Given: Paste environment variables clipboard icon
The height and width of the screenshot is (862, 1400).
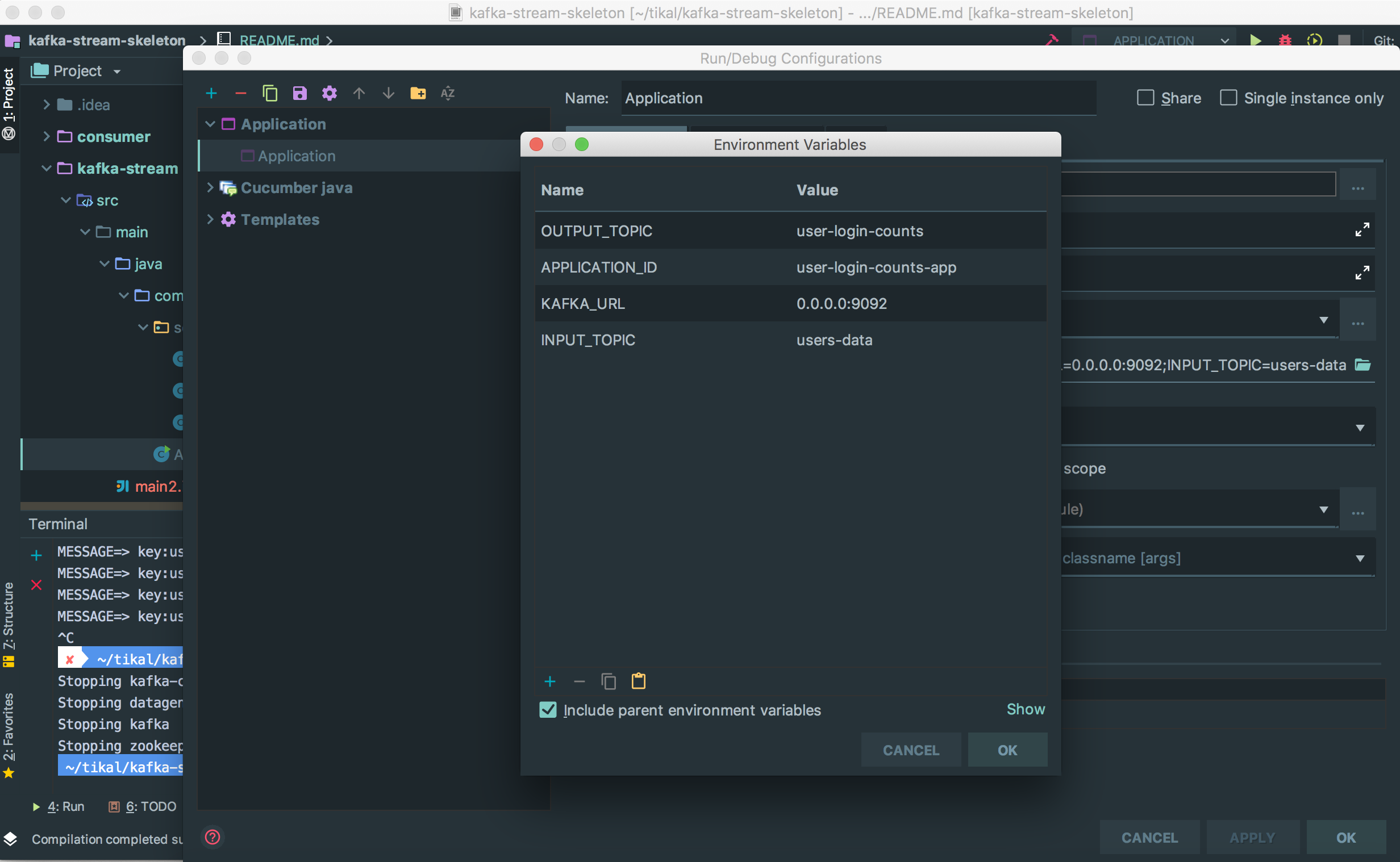Looking at the screenshot, I should (x=639, y=681).
